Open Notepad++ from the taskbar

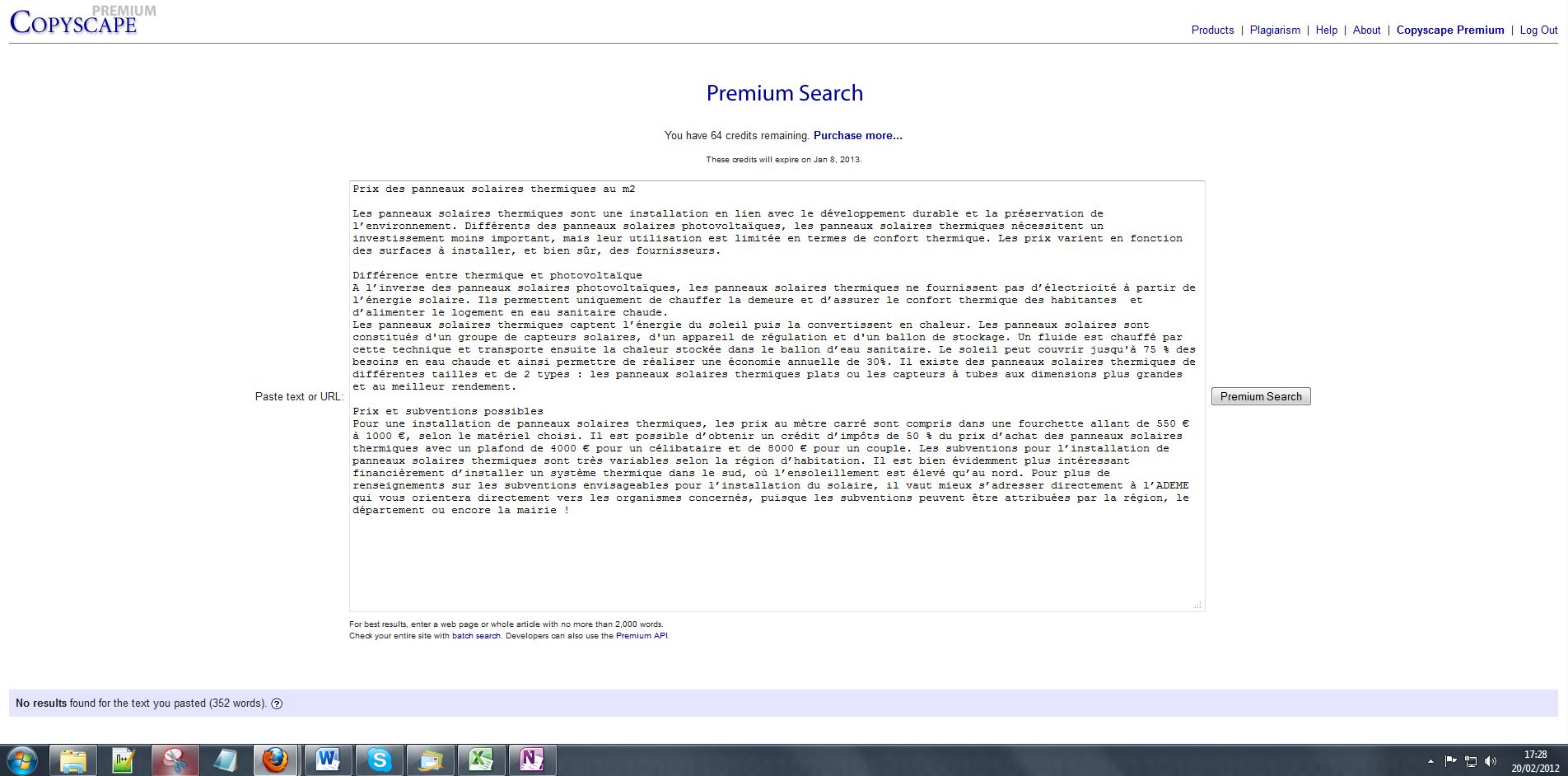(x=124, y=760)
